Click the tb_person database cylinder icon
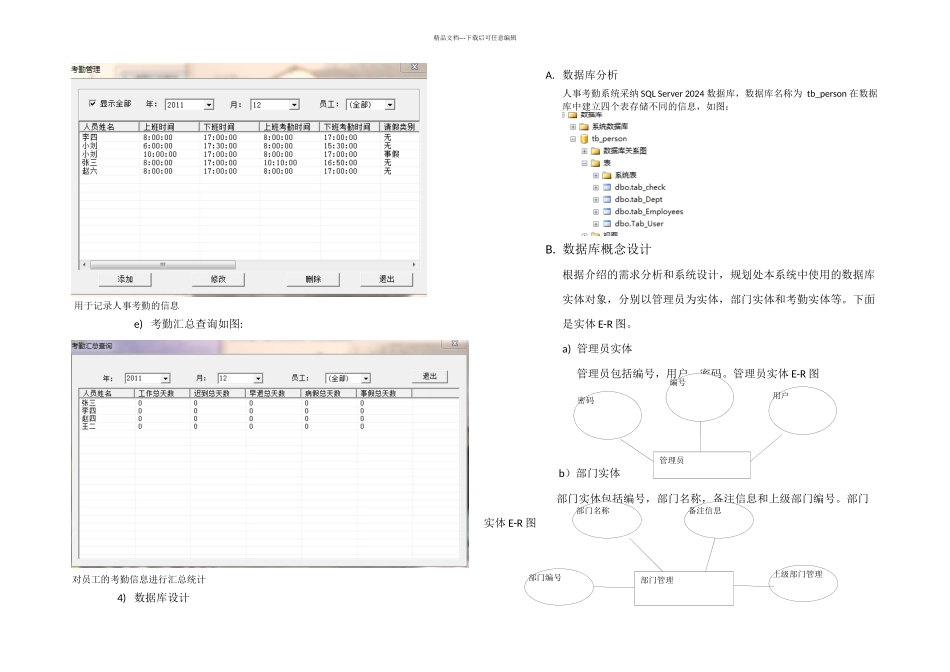950x672 pixels. (584, 139)
